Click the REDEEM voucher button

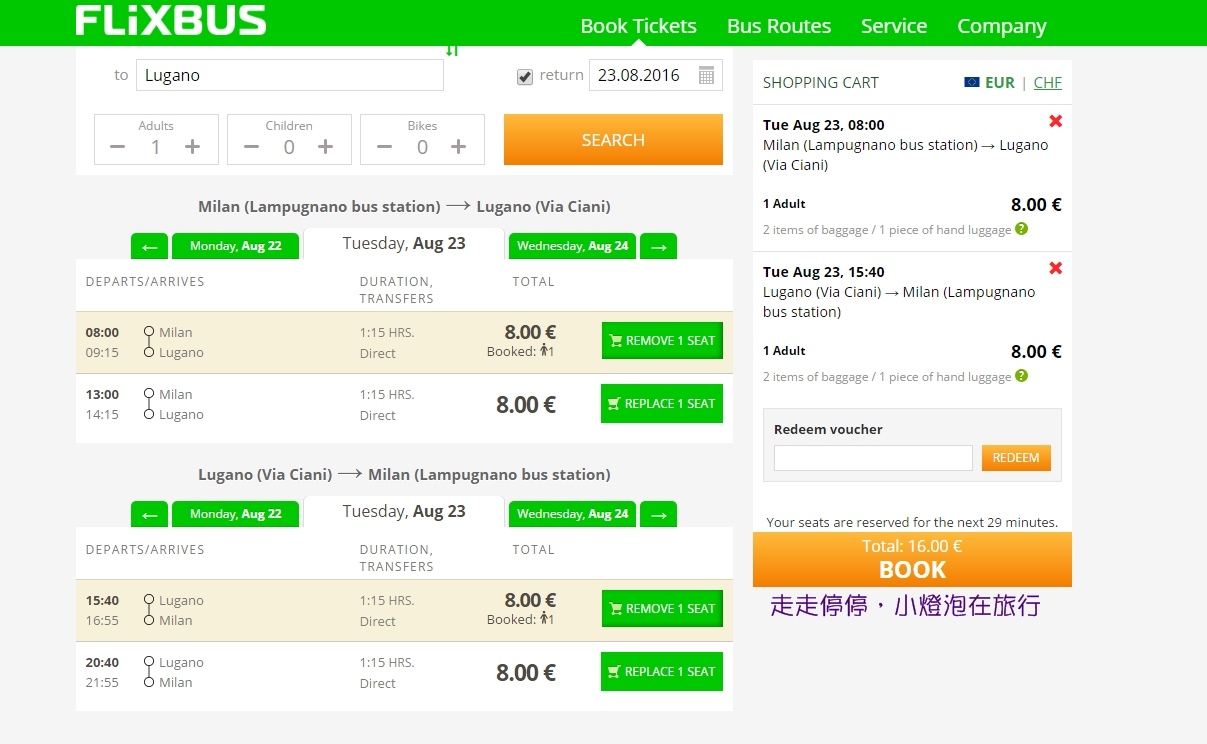click(1016, 458)
